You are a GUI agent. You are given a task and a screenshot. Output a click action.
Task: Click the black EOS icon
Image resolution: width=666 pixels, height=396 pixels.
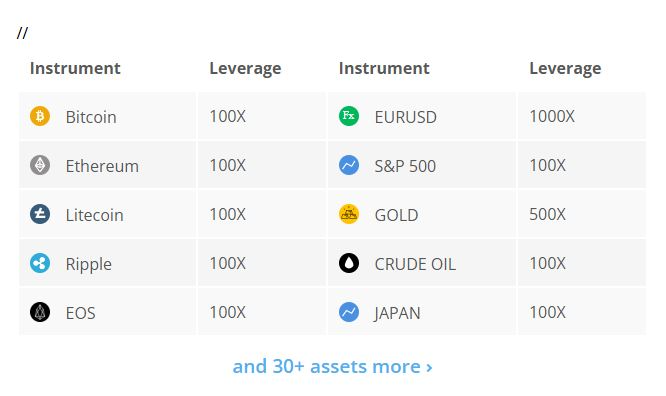click(x=40, y=312)
